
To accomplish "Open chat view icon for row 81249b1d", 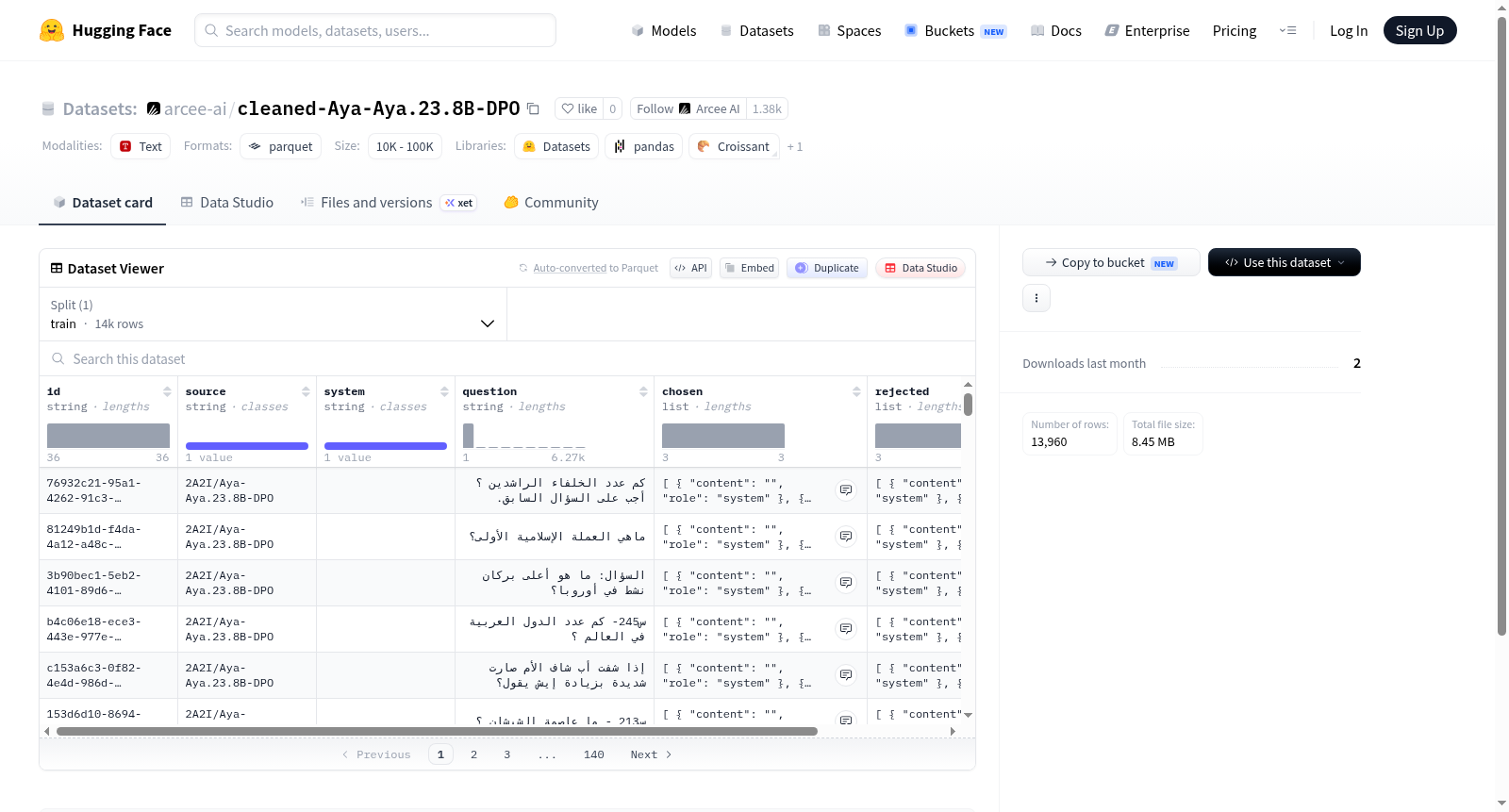I will (x=846, y=537).
